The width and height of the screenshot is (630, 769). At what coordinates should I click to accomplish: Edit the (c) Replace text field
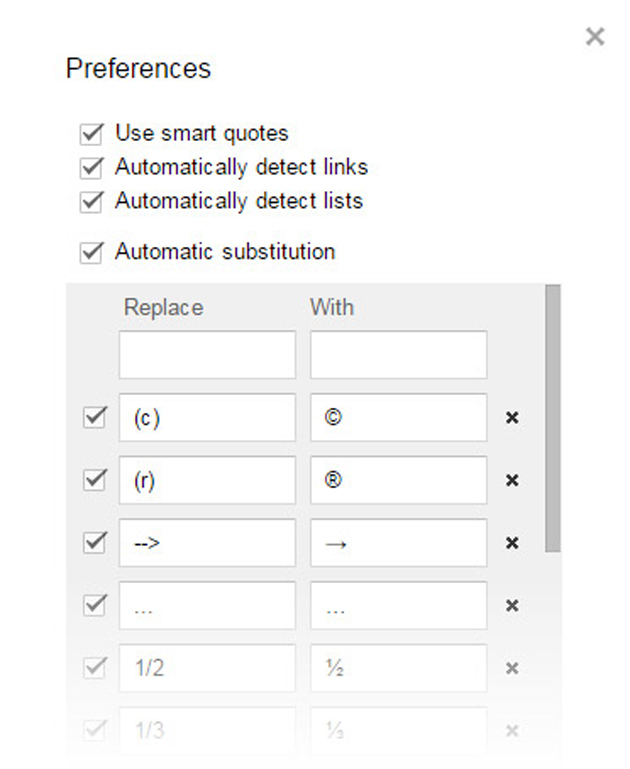(207, 417)
